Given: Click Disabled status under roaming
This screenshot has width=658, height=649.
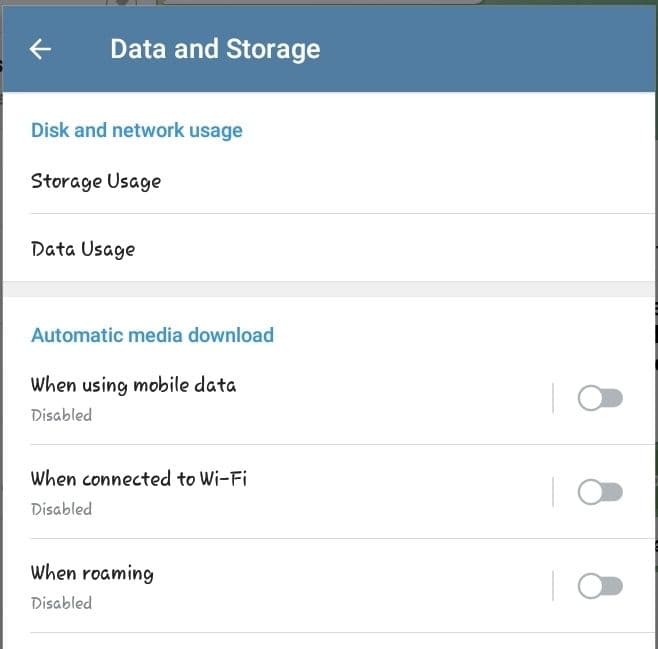Looking at the screenshot, I should tap(61, 603).
